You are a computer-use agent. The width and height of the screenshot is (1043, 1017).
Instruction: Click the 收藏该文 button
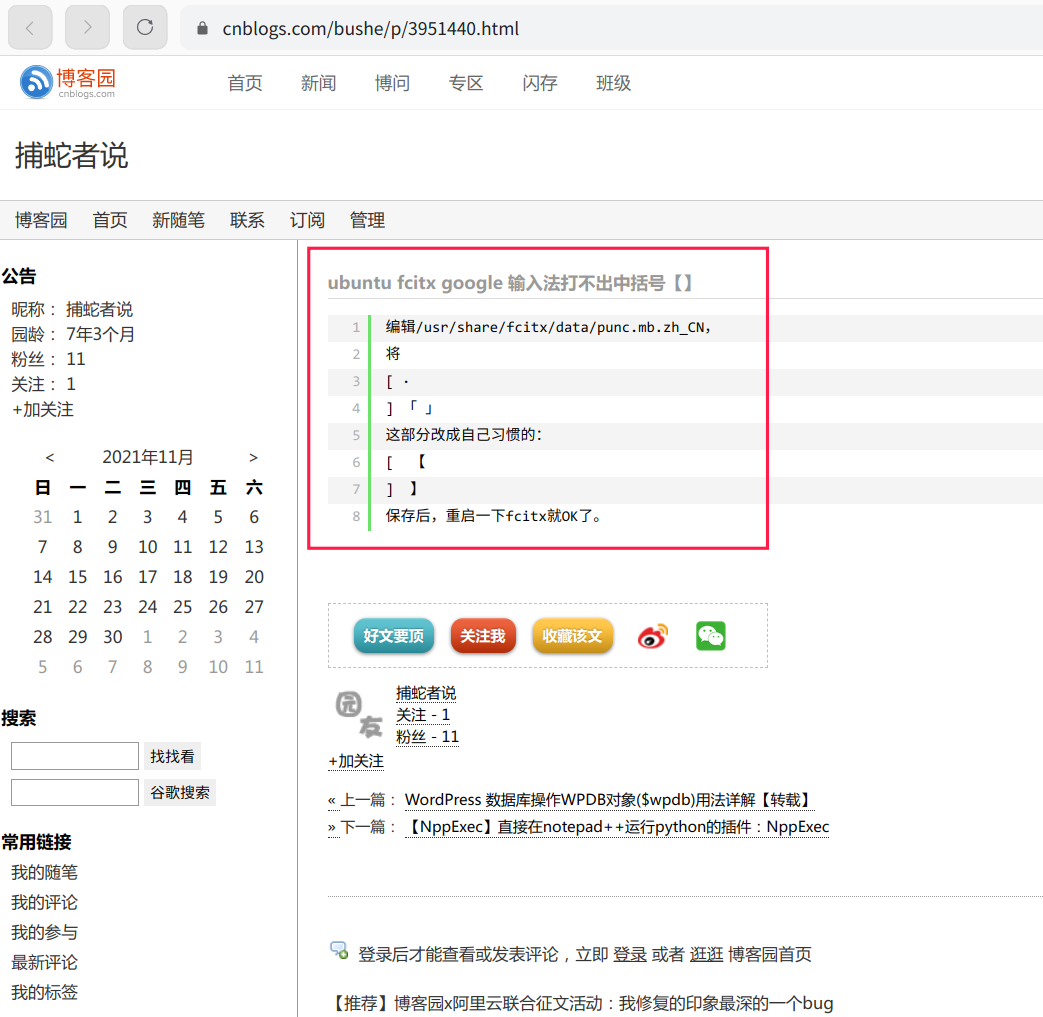coord(572,636)
